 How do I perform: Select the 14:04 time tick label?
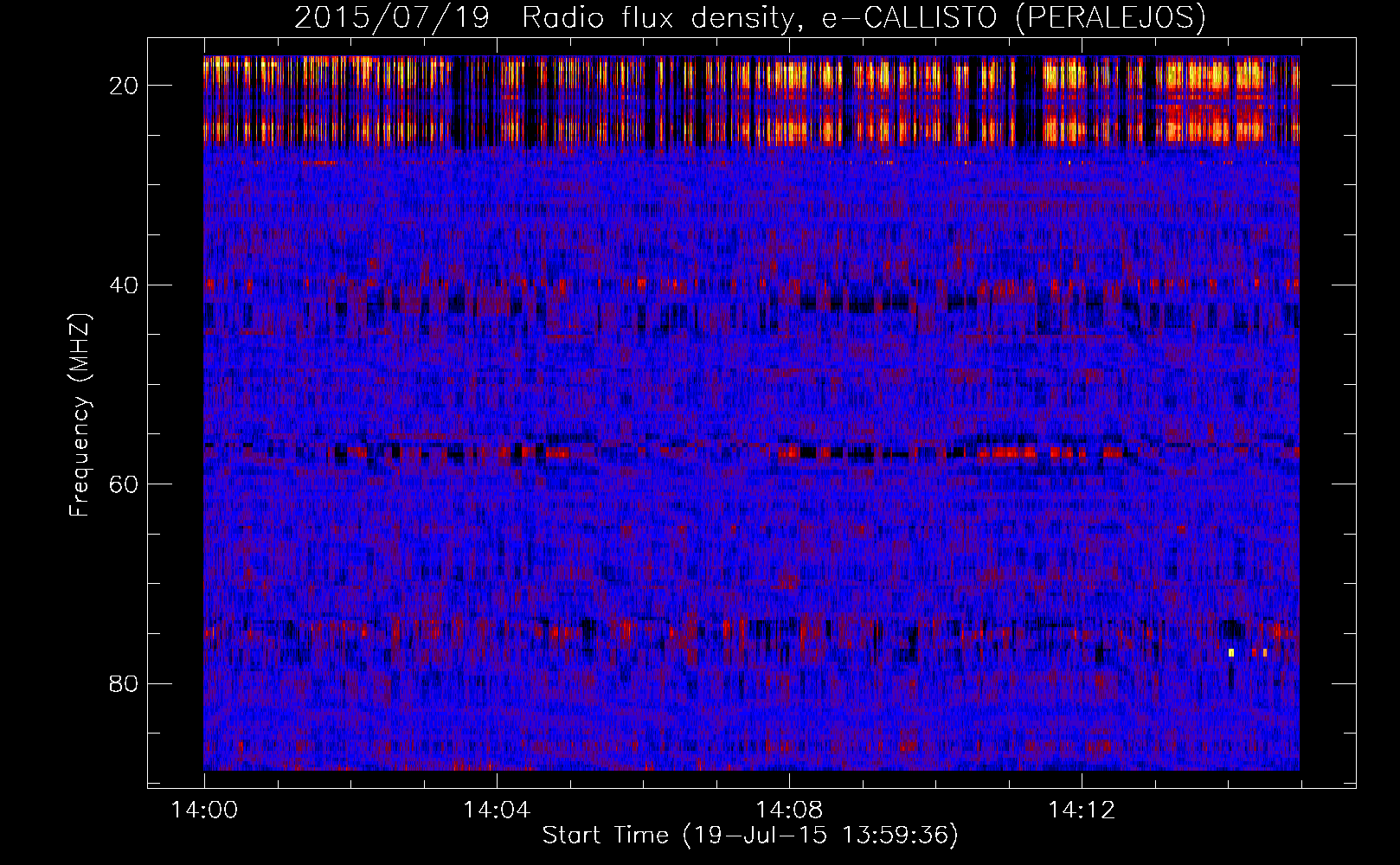click(x=497, y=811)
